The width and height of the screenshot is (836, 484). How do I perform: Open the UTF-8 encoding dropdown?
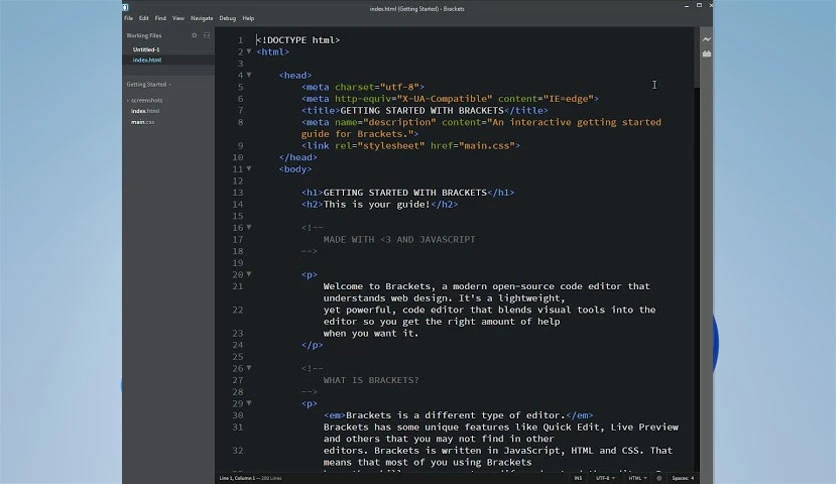pyautogui.click(x=605, y=478)
